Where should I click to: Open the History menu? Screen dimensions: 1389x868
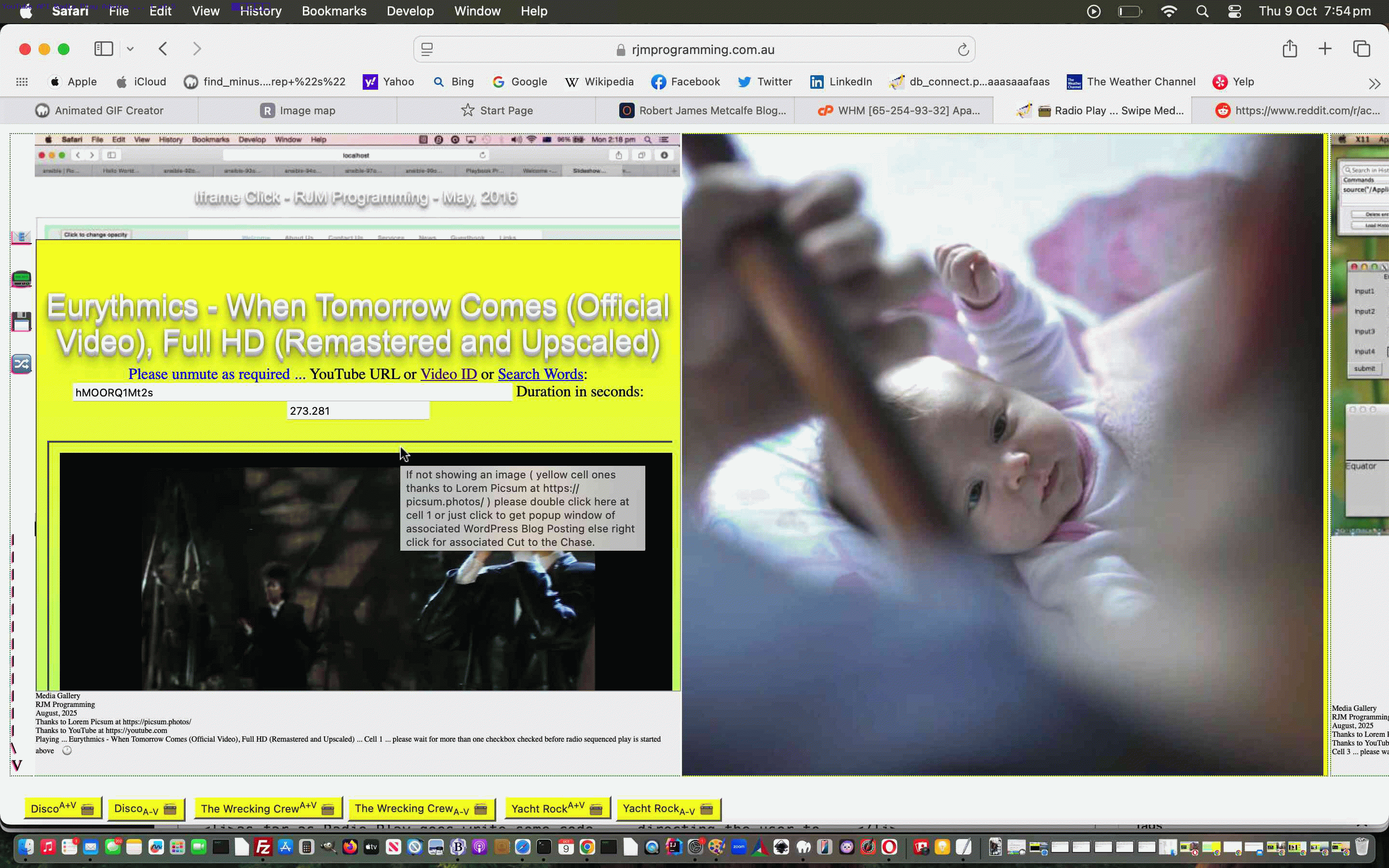[x=260, y=11]
